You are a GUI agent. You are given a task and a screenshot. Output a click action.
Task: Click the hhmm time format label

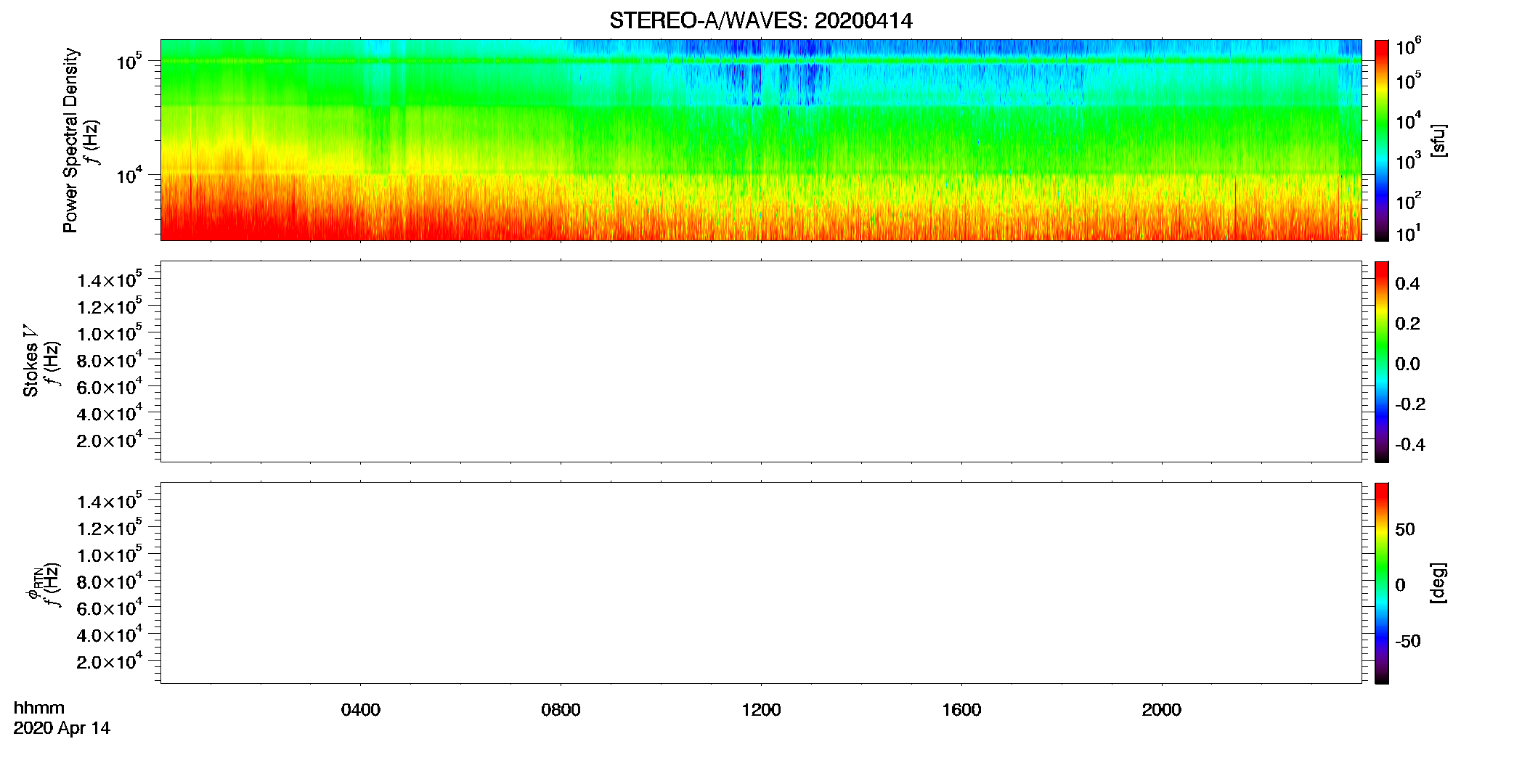[x=39, y=708]
